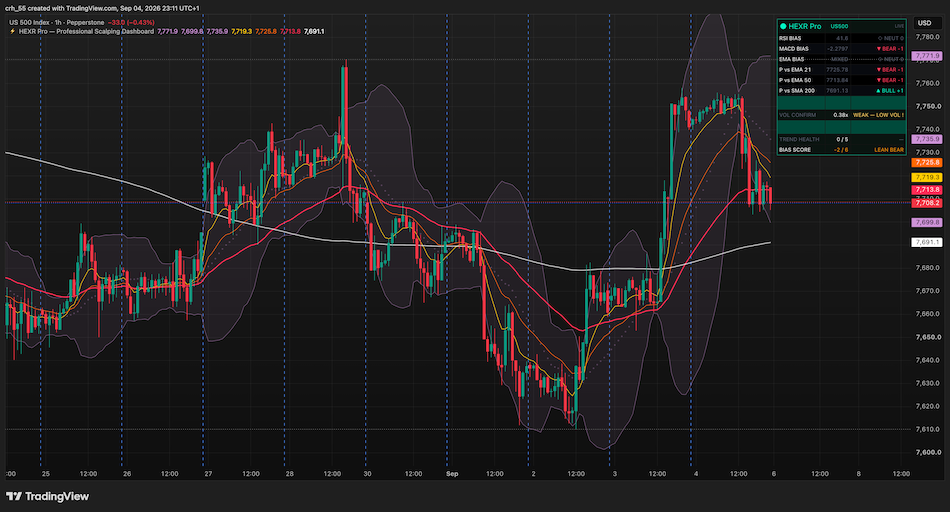Click the purple 7,735.9 price axis tag
950x512 pixels.
pos(927,139)
